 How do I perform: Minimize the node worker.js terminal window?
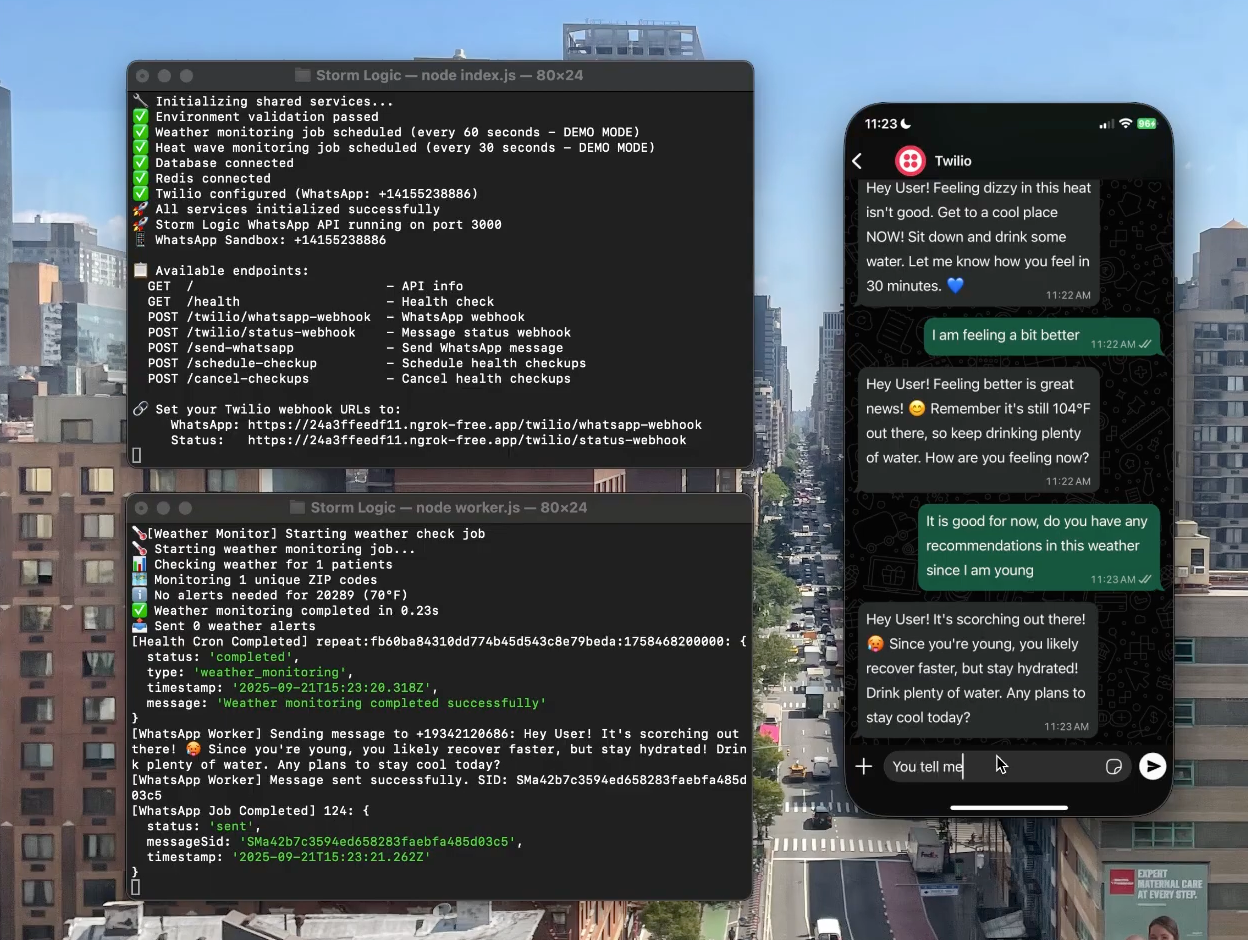click(x=164, y=508)
